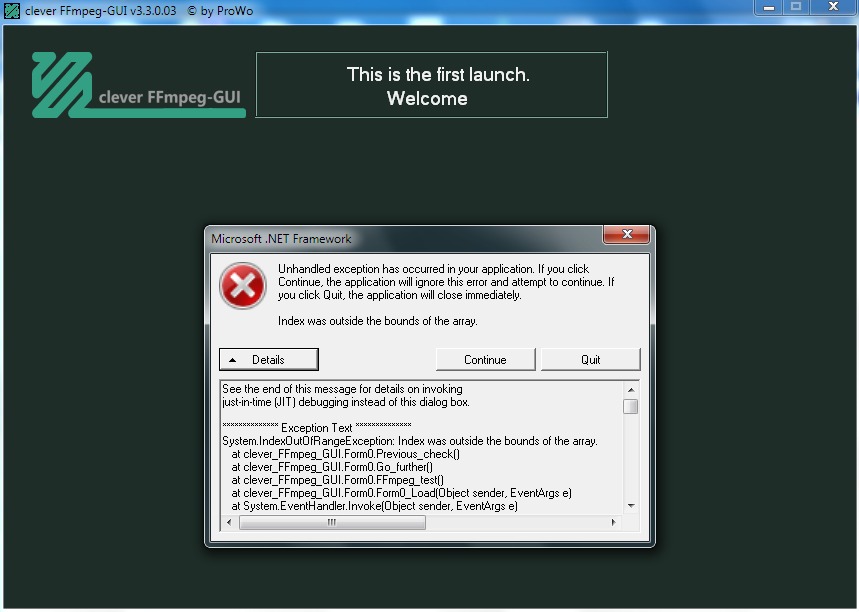Screen dimensions: 859x612
Task: Click the vertical scrollbar thumb in details
Action: 631,407
